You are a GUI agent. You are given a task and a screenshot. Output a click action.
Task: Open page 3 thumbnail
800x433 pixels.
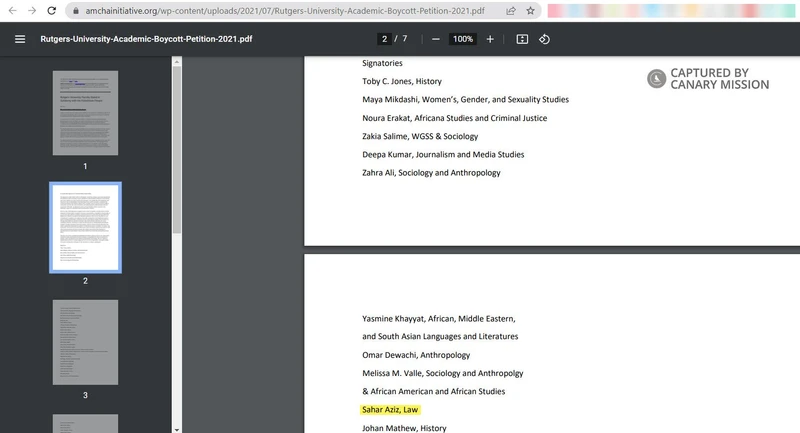(x=85, y=342)
